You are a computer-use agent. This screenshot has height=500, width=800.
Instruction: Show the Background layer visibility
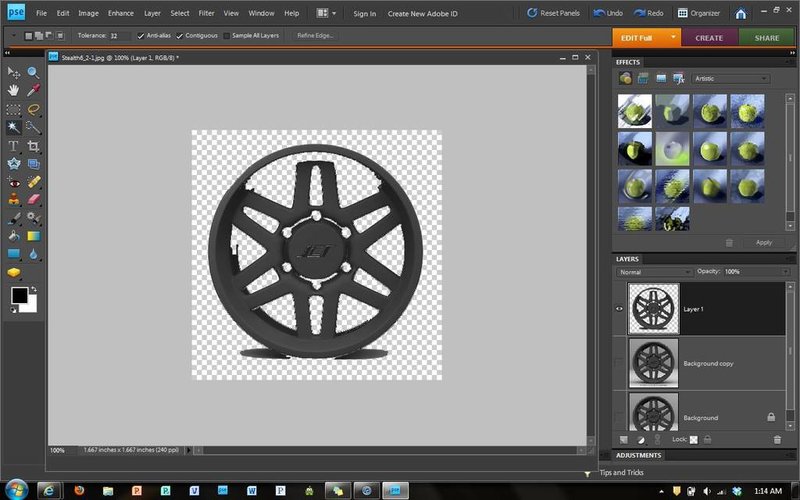click(619, 417)
